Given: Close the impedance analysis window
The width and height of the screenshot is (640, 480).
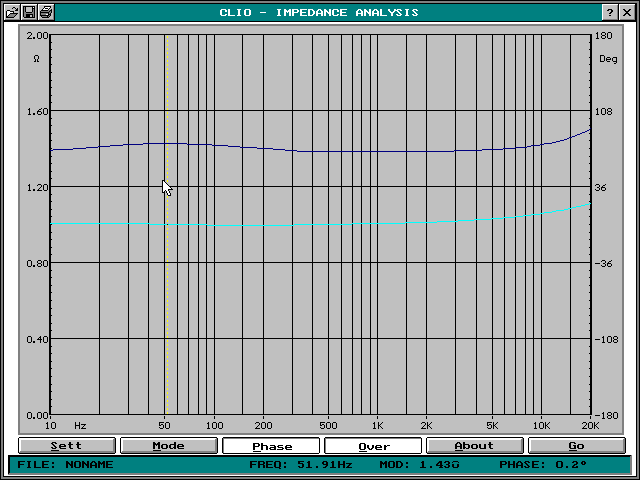Looking at the screenshot, I should point(627,12).
